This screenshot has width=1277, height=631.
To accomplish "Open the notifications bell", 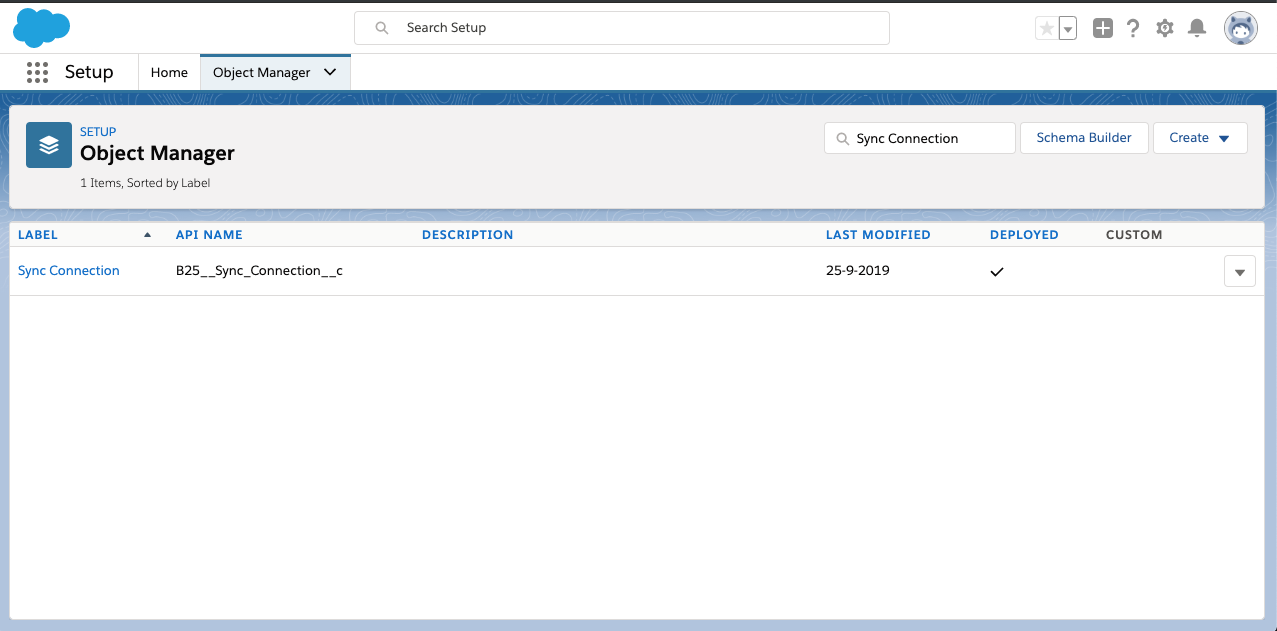I will click(x=1196, y=29).
